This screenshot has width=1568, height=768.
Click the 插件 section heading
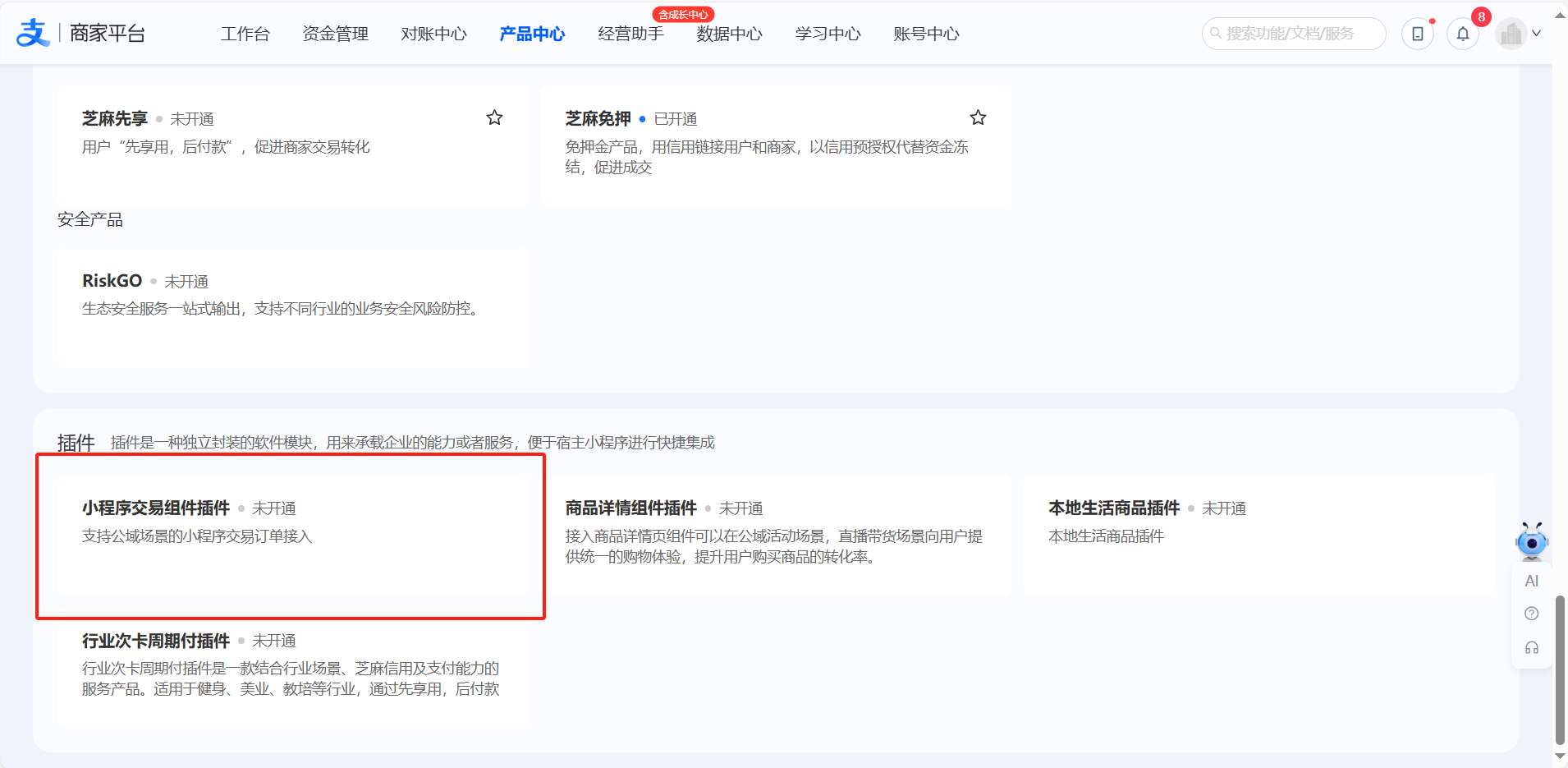(76, 443)
